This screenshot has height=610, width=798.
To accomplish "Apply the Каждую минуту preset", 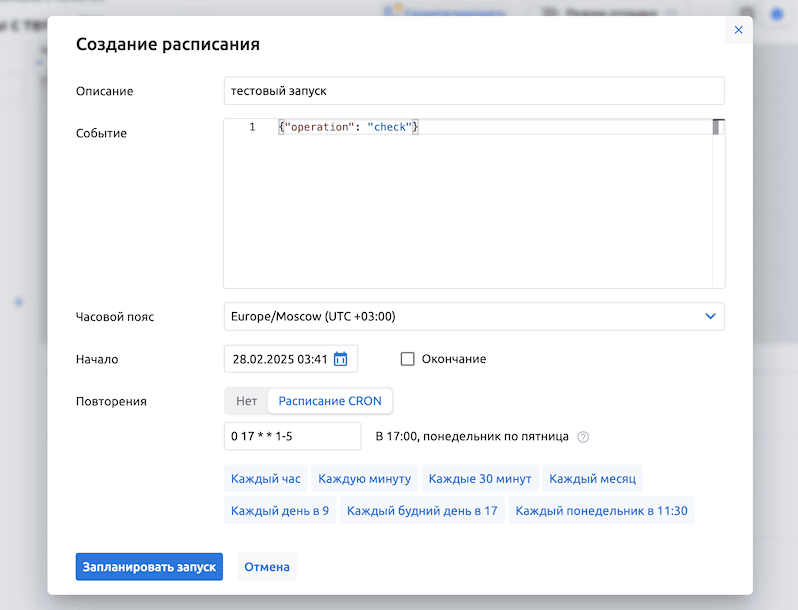I will 365,479.
